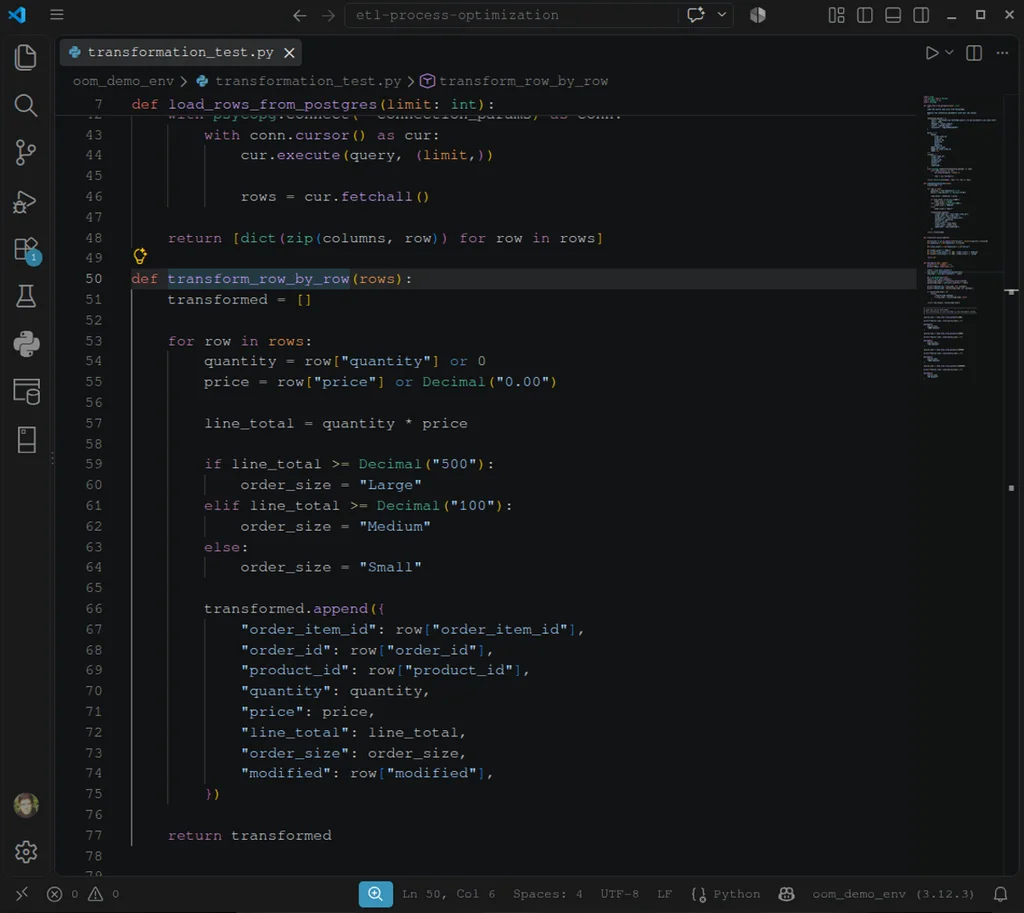The width and height of the screenshot is (1024, 913).
Task: Click Ln 50, Col 6 status
Action: click(x=449, y=894)
